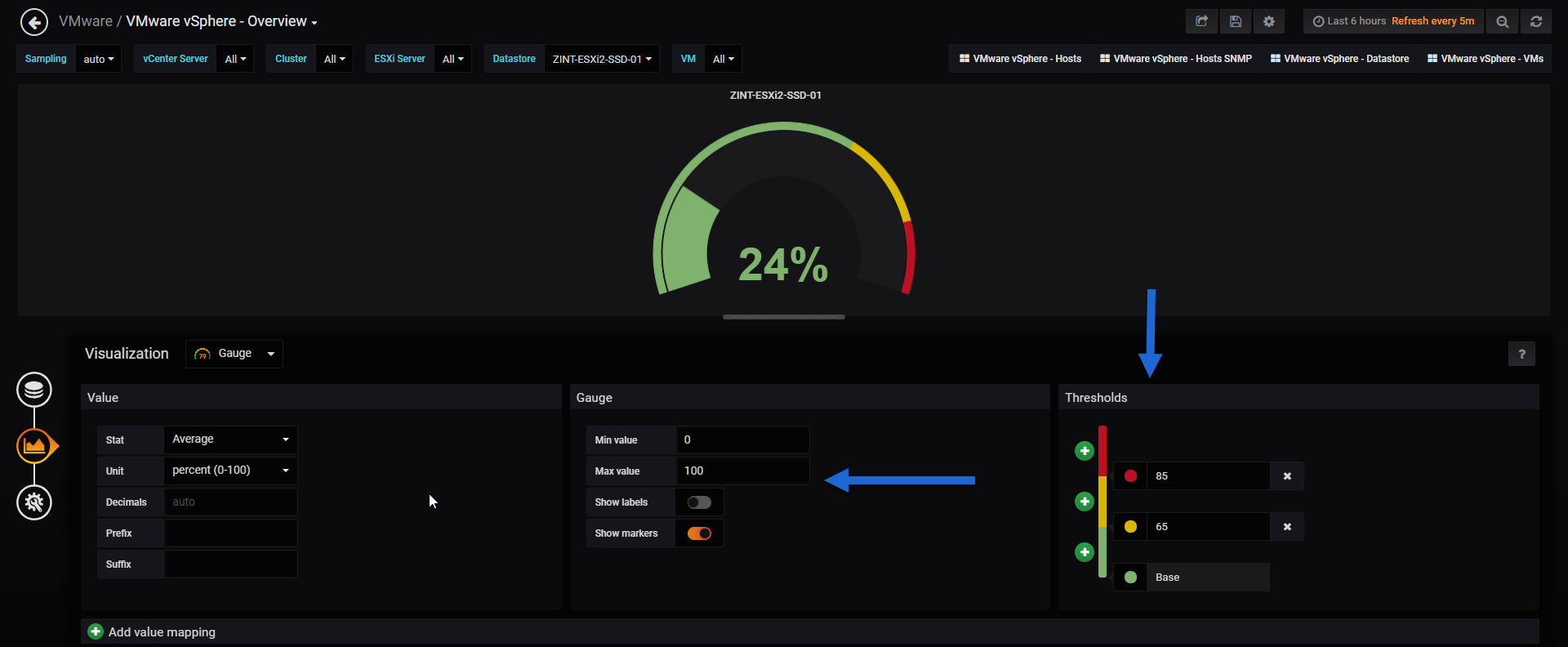
Task: Open the VMware vSphere - Hosts link
Action: pos(1020,59)
